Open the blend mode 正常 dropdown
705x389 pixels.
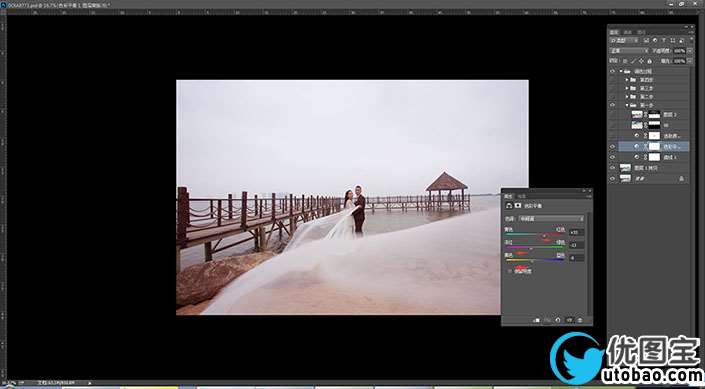coord(629,50)
